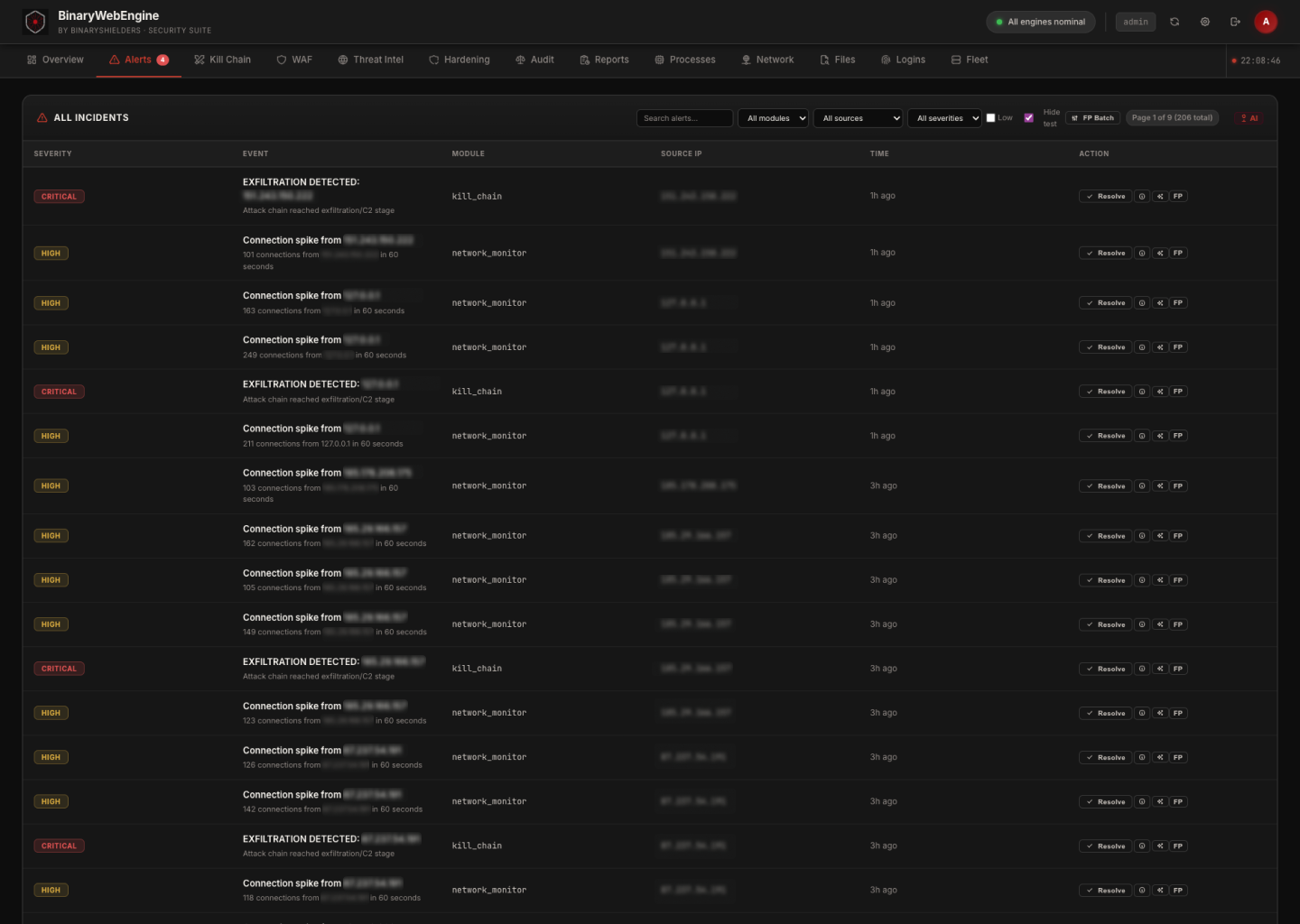Viewport: 1300px width, 924px height.
Task: Open the Network tab
Action: pyautogui.click(x=767, y=60)
